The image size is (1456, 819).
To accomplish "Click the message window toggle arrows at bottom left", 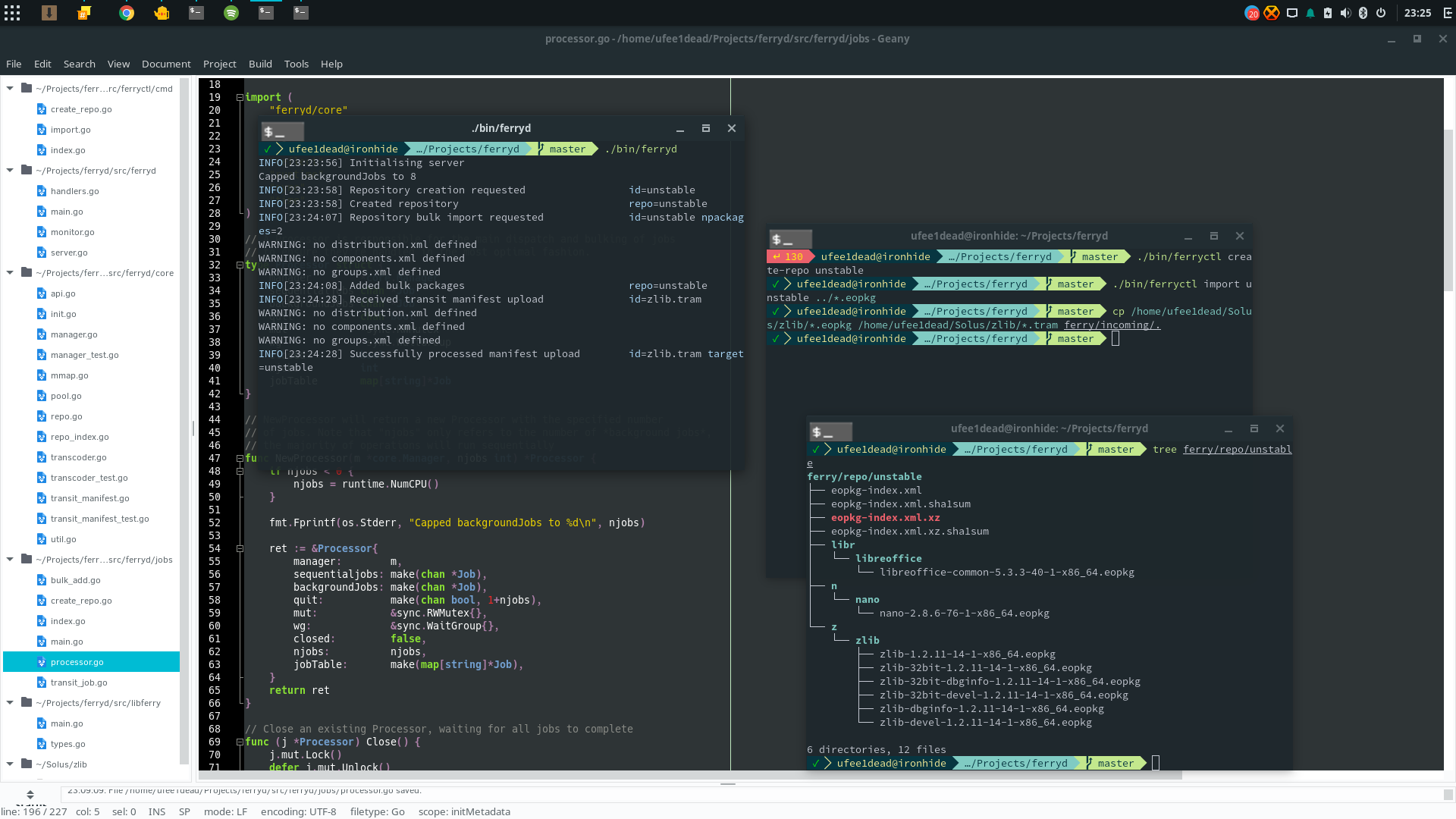I will tap(30, 795).
